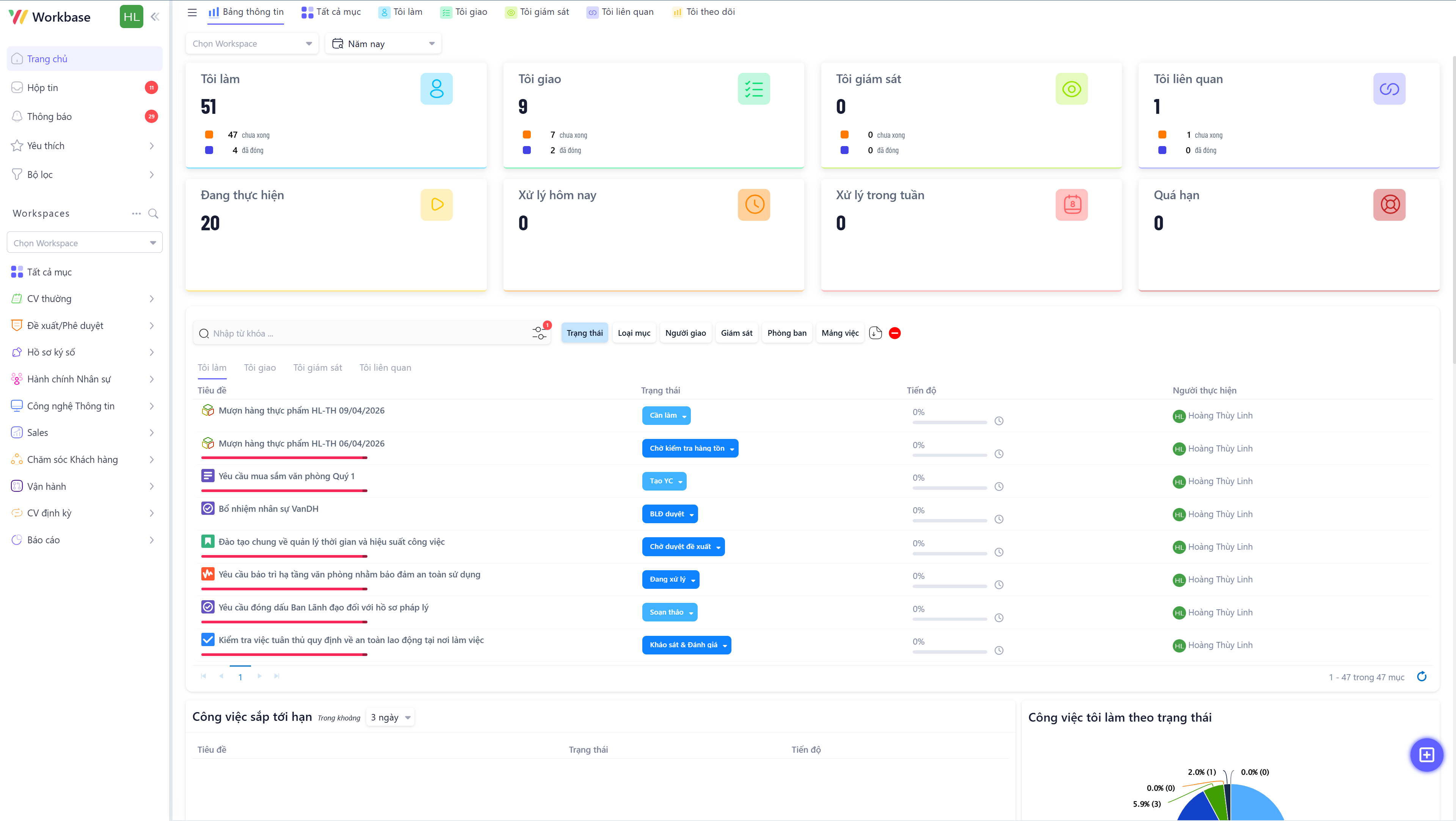
Task: Open task Bổ nhiệm nhân sự VanDH
Action: [268, 509]
